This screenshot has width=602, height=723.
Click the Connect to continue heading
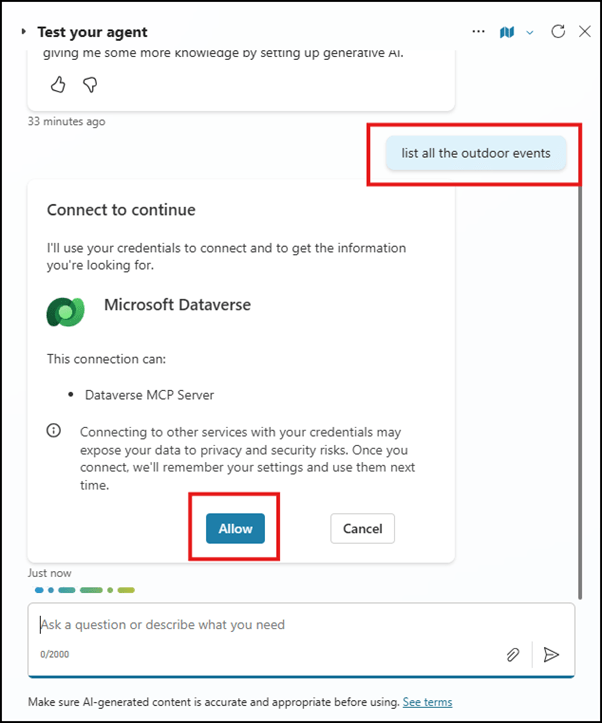[121, 210]
